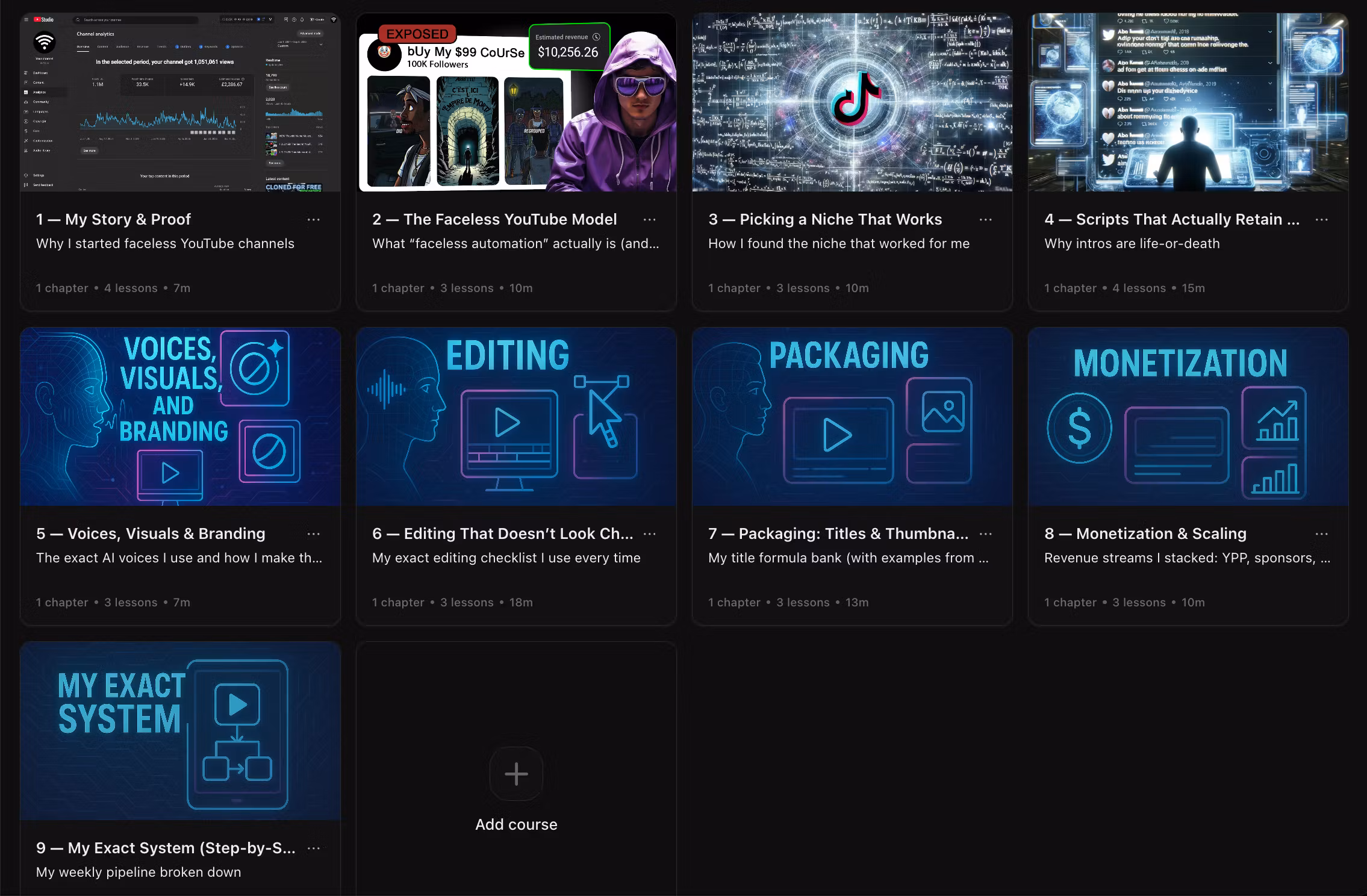Open the MY EXACT SYSTEM thumbnail
The width and height of the screenshot is (1367, 896).
pos(180,731)
